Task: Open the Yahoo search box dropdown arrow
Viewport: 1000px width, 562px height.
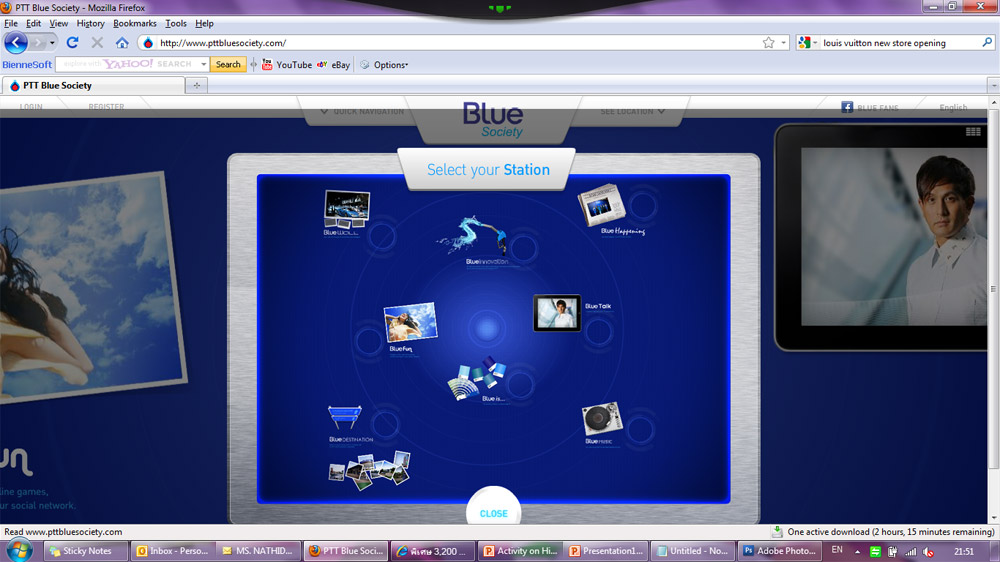Action: (203, 64)
